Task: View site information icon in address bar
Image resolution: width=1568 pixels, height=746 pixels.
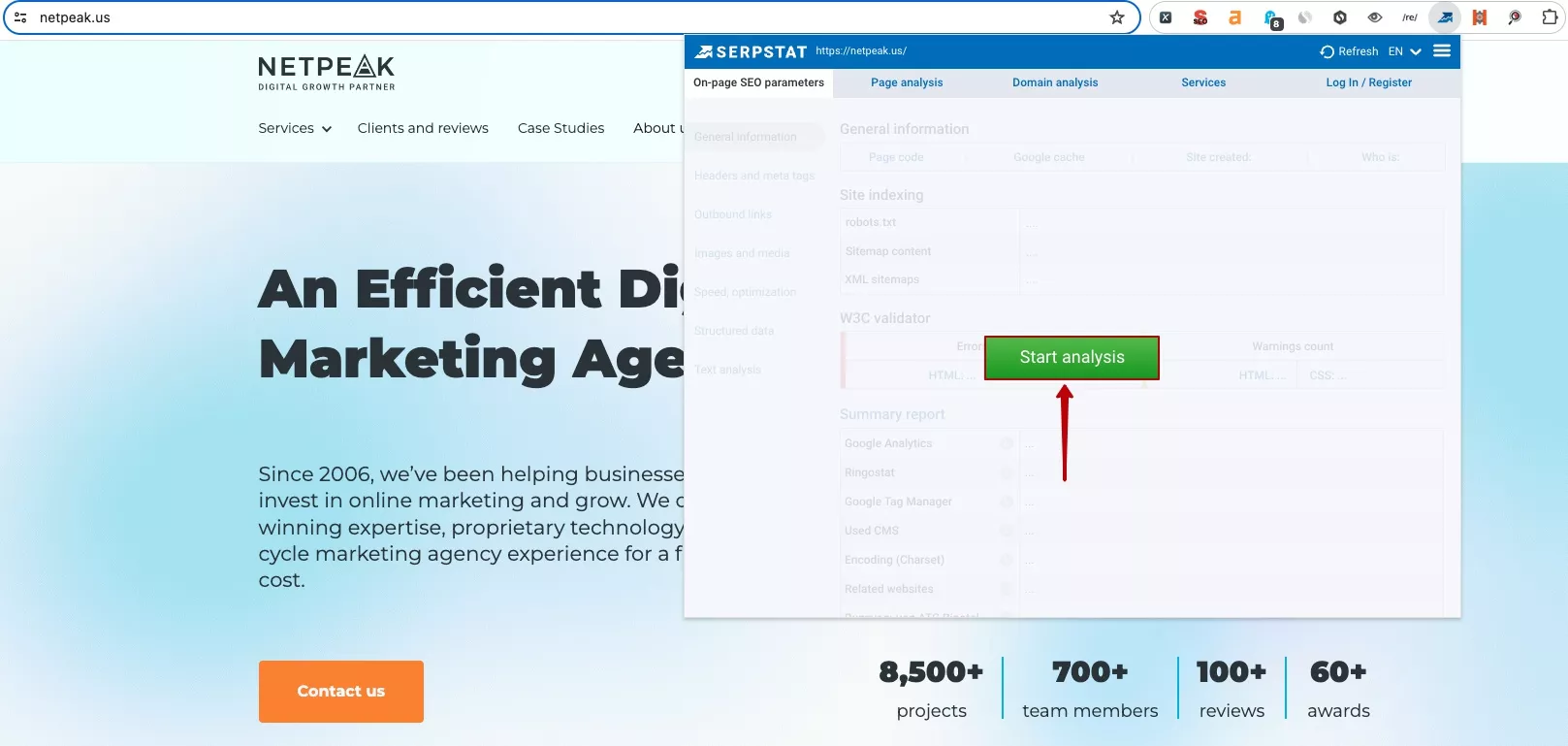Action: tap(20, 17)
